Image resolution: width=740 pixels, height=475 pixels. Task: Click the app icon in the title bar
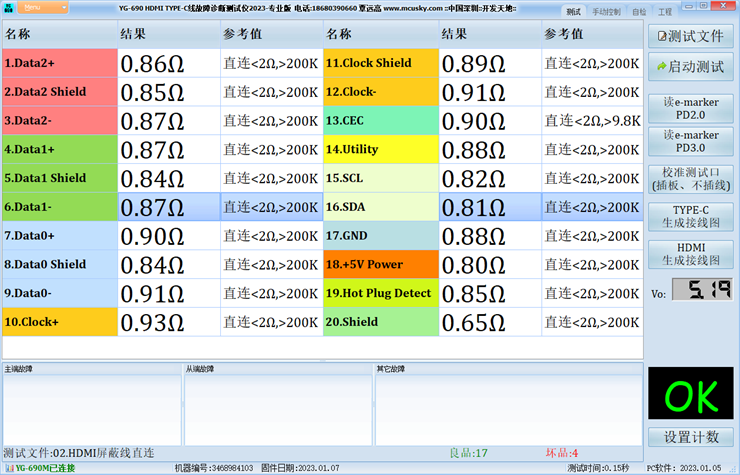click(7, 7)
